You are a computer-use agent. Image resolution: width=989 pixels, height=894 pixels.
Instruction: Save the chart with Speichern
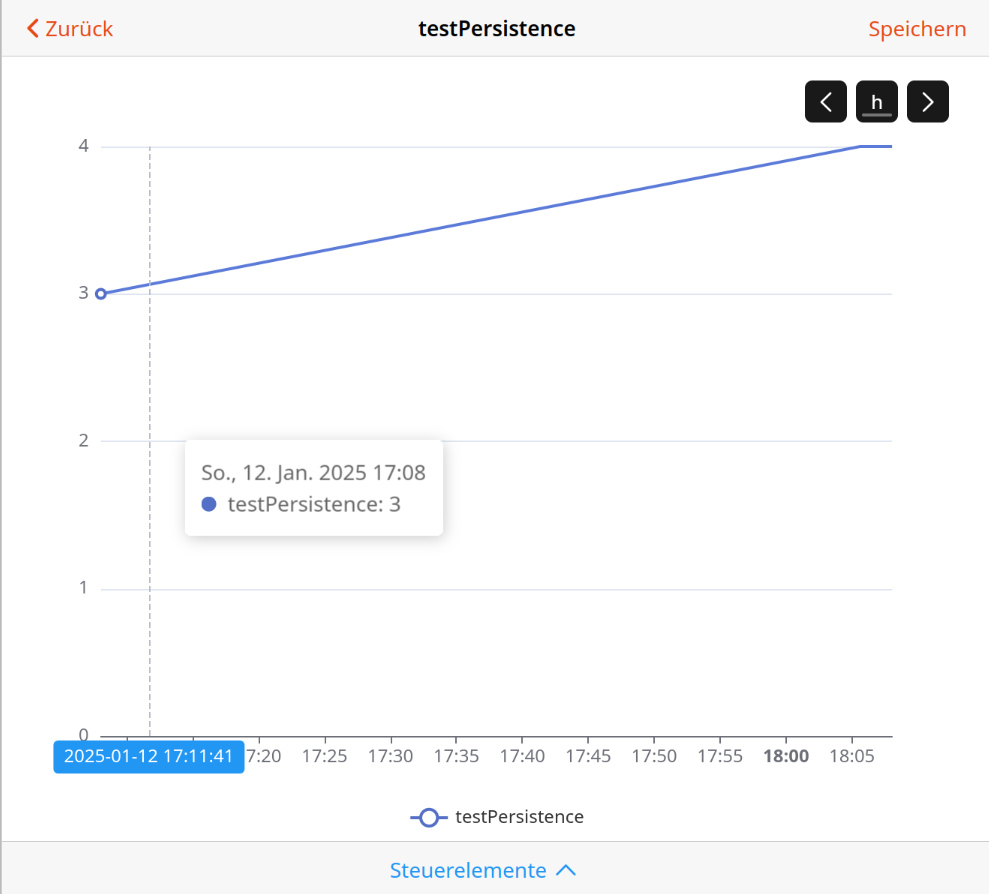click(917, 29)
